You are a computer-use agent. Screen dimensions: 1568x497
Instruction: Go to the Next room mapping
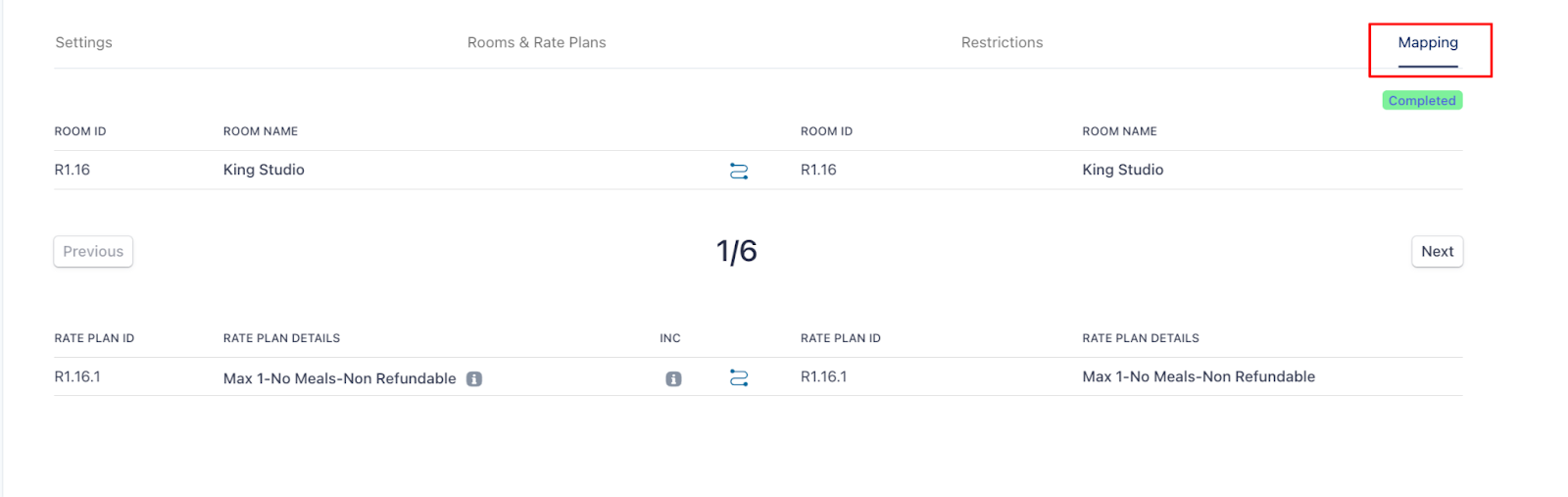tap(1437, 252)
